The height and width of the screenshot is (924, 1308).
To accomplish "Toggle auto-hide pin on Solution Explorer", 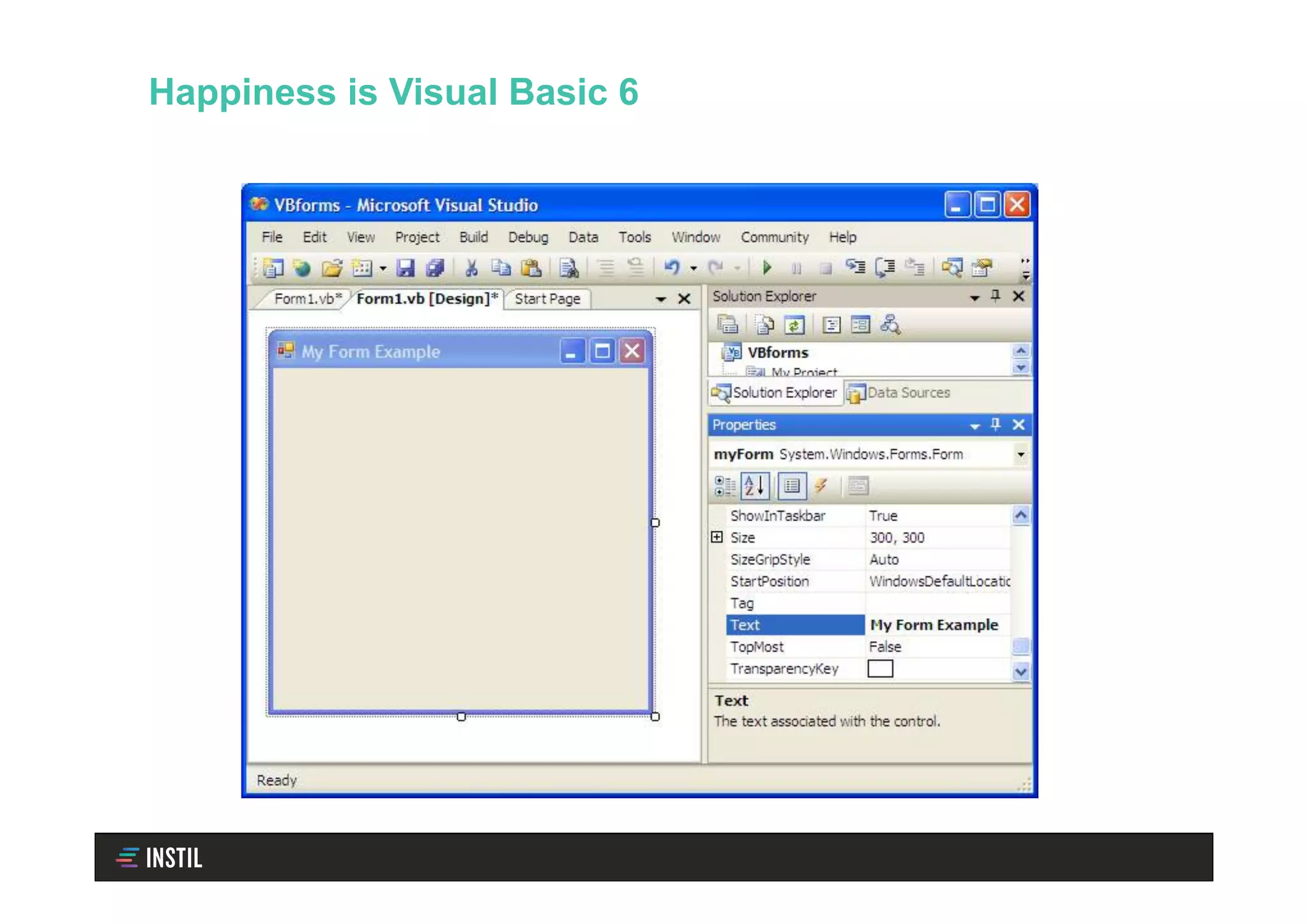I will pyautogui.click(x=996, y=296).
